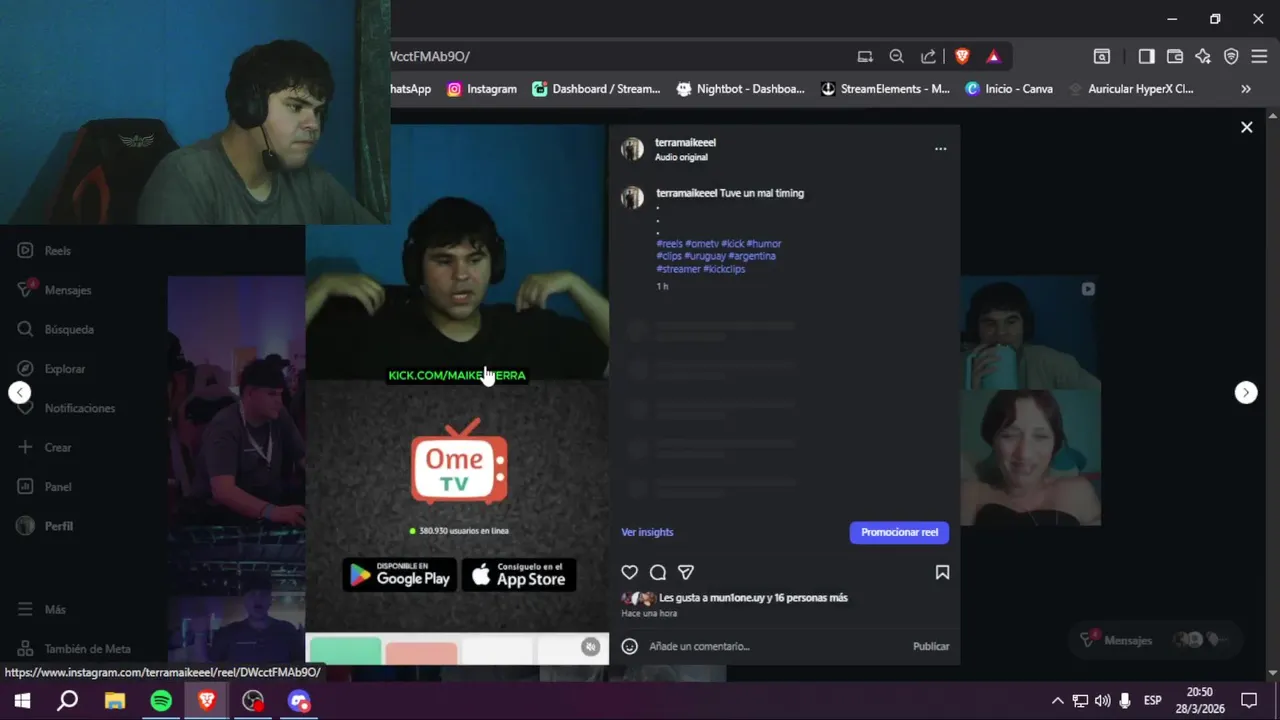Focus the Añade un comentario field
The image size is (1280, 720).
(775, 646)
